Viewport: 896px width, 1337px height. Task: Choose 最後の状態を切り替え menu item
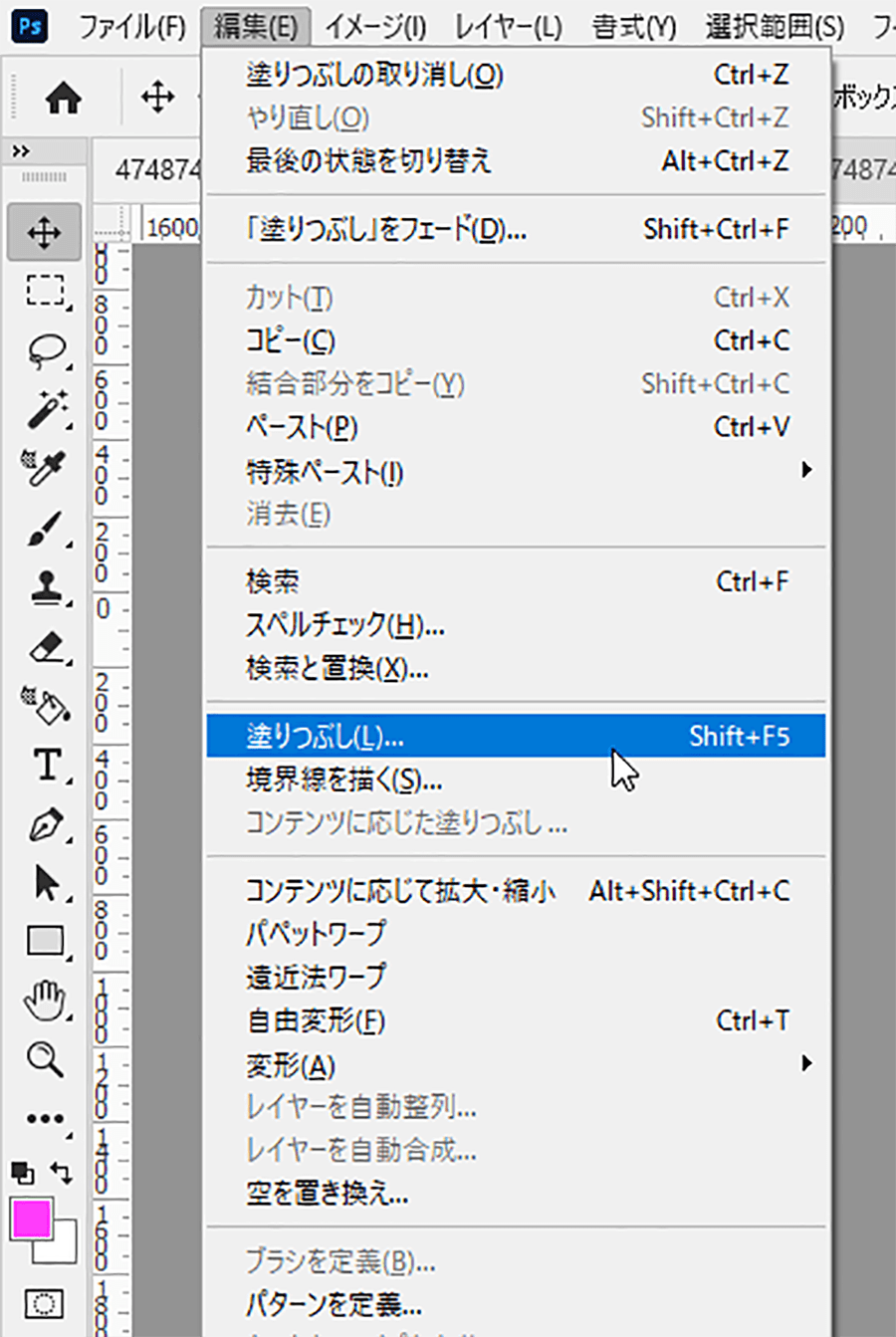coord(516,160)
